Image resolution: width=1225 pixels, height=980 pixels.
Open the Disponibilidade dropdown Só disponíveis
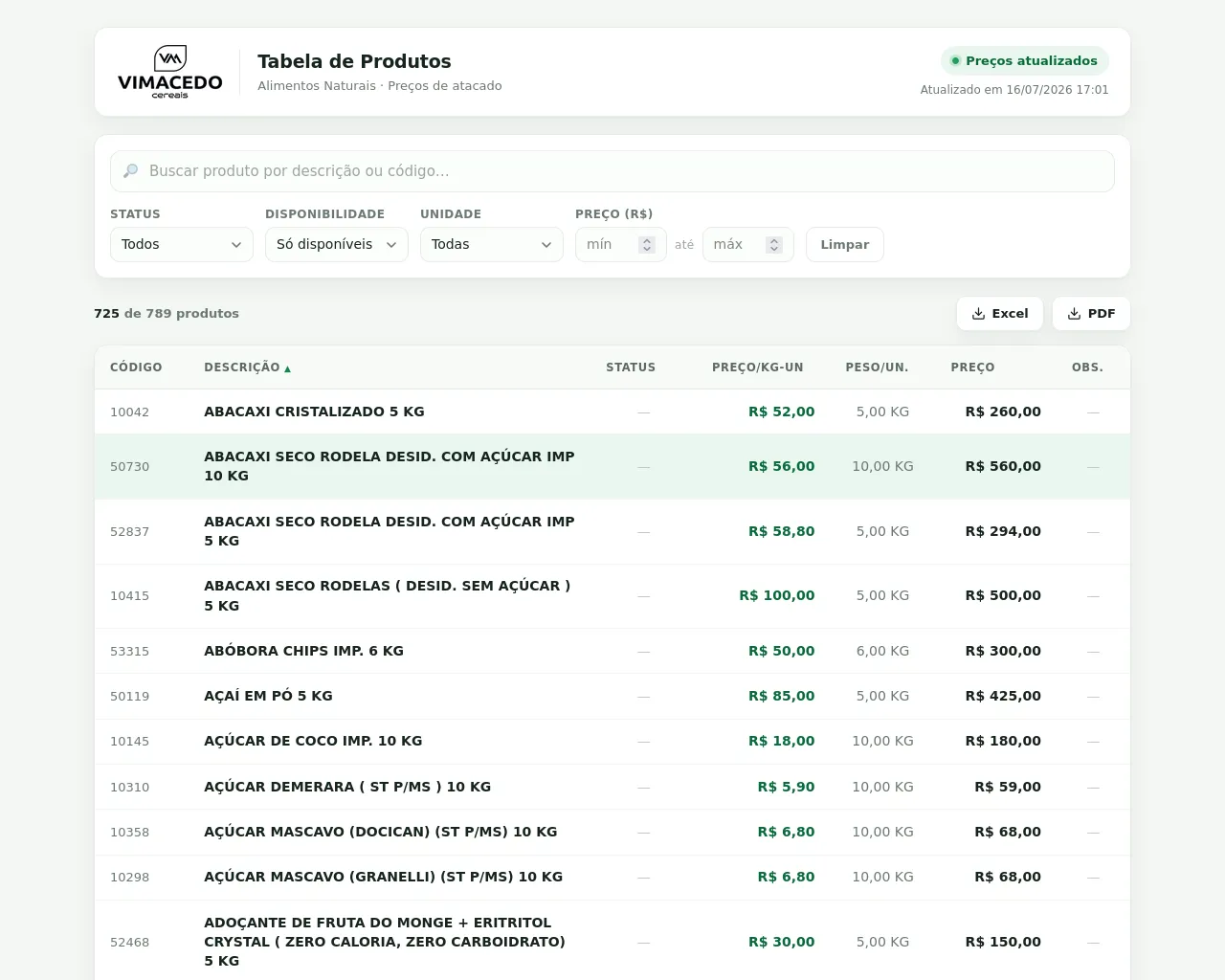point(337,245)
